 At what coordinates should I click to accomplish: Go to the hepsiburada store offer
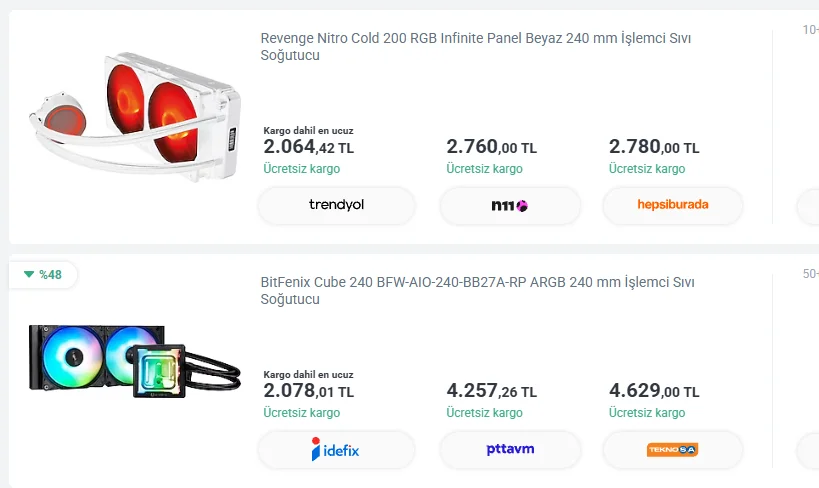point(672,206)
